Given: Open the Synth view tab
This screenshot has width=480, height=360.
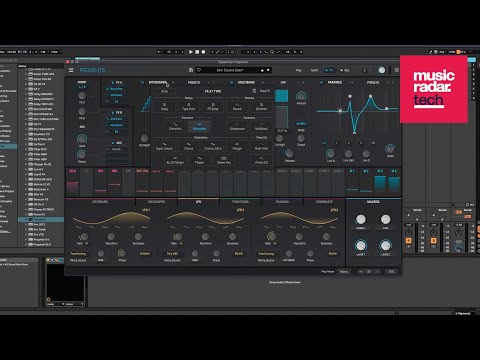Looking at the screenshot, I should (x=314, y=70).
